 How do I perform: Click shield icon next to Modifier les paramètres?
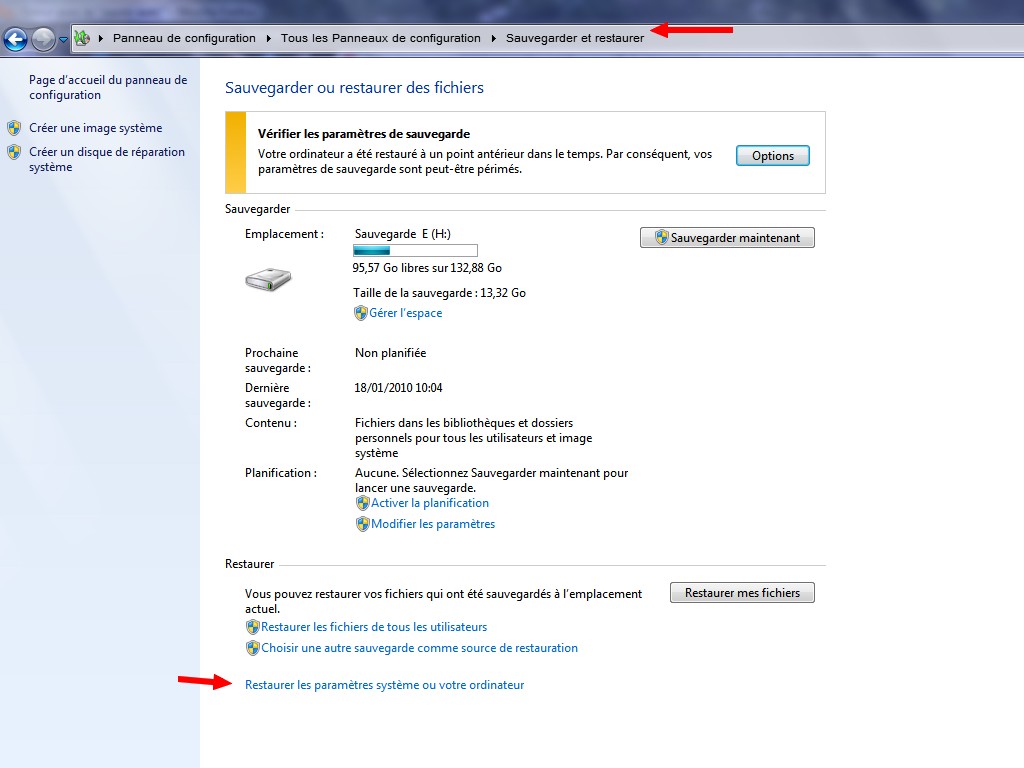point(362,524)
